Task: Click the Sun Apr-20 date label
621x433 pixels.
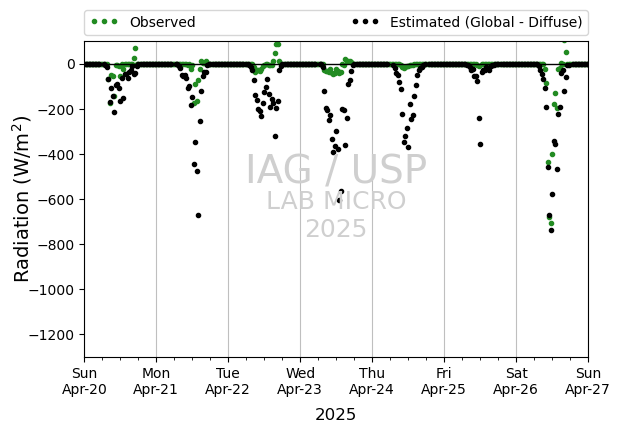Action: point(84,381)
